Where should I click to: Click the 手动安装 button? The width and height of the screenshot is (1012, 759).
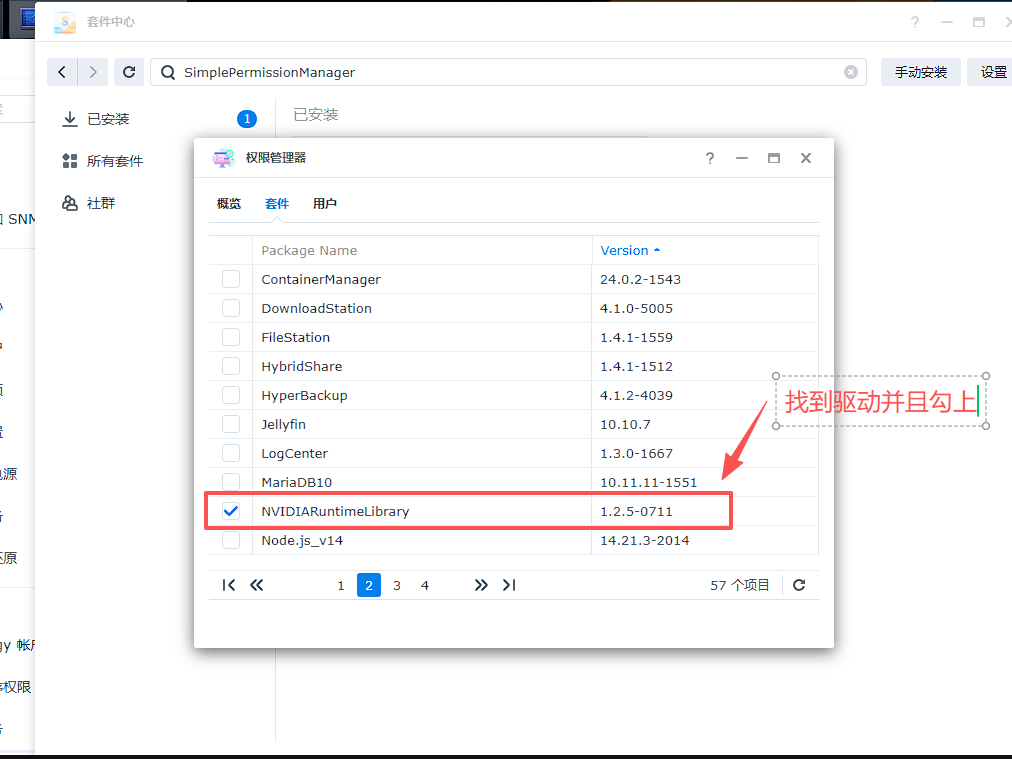coord(920,72)
